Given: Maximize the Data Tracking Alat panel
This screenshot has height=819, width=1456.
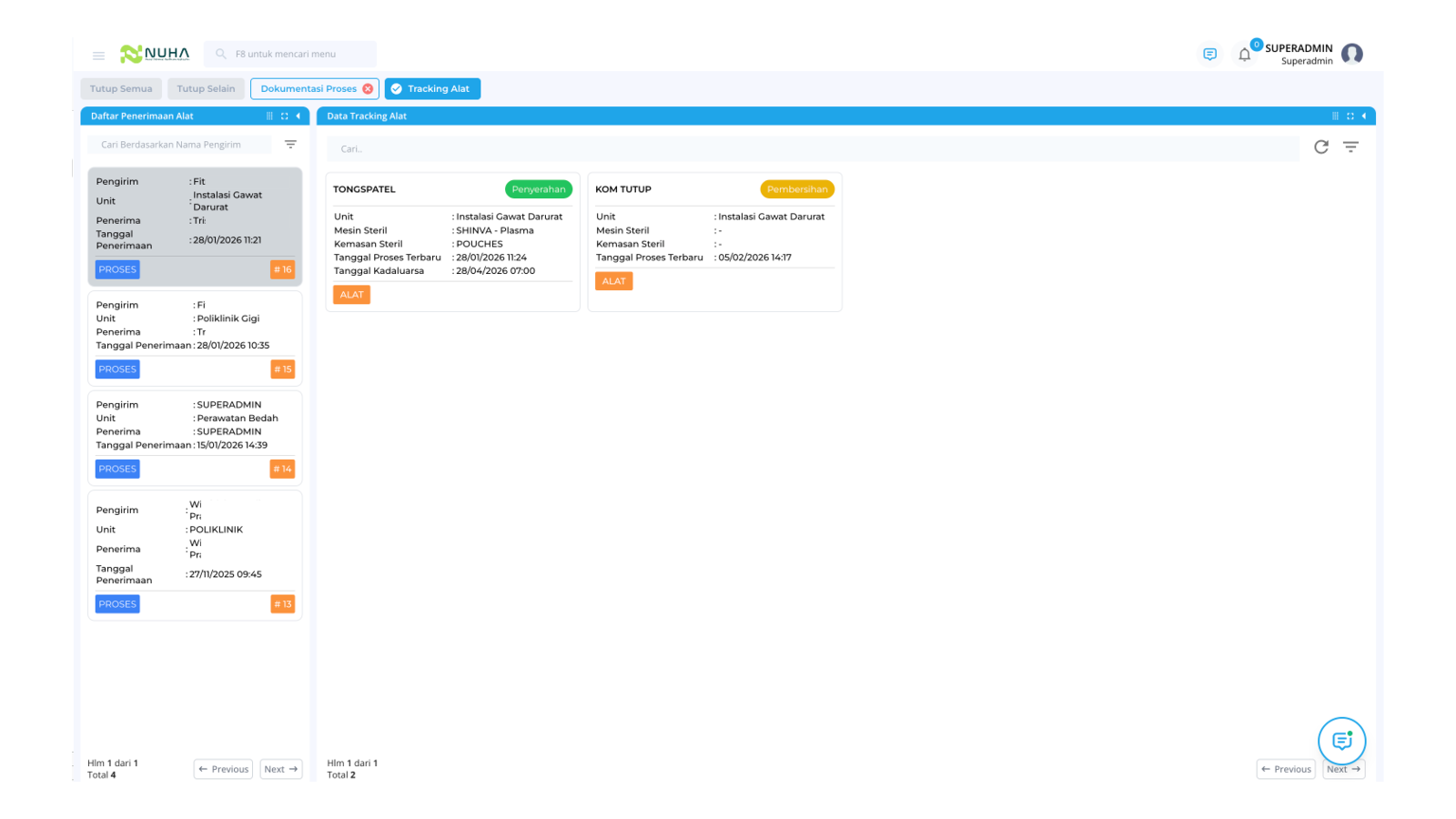Looking at the screenshot, I should pos(1350,116).
